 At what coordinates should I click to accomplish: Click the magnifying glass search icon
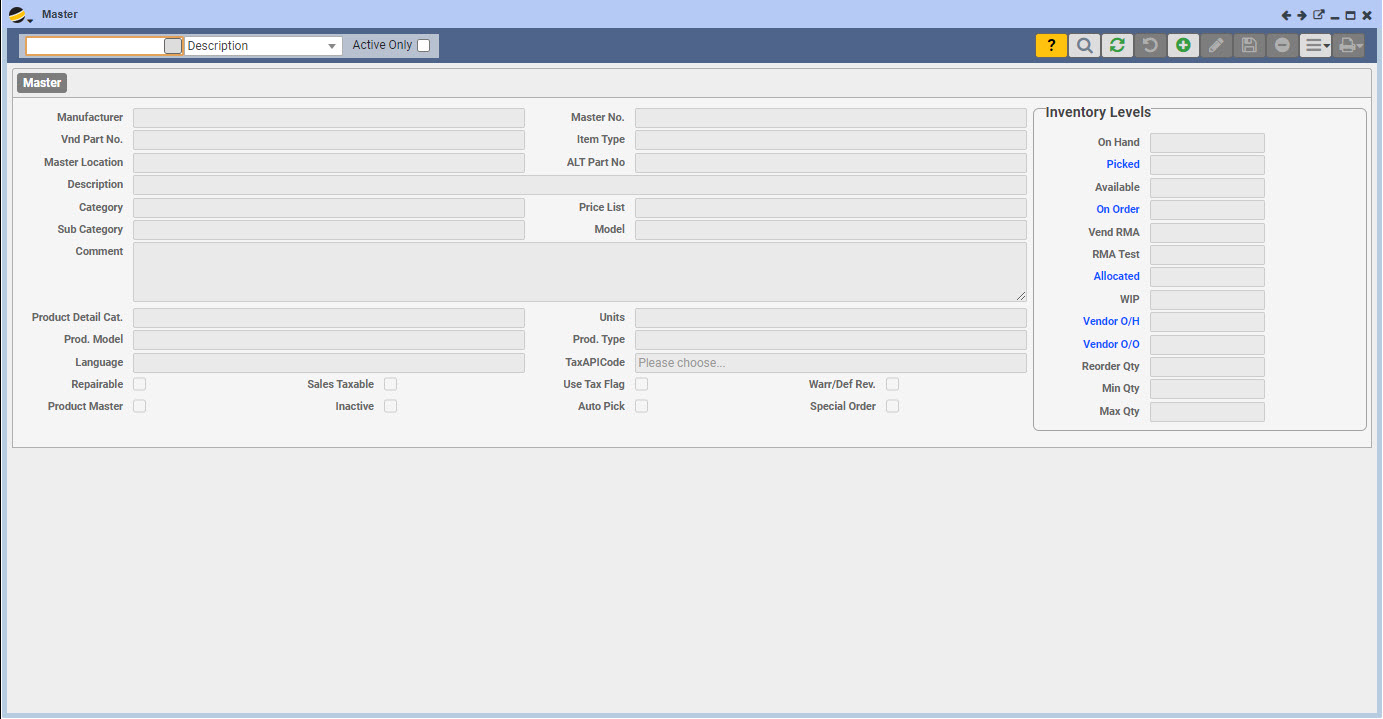tap(1084, 45)
